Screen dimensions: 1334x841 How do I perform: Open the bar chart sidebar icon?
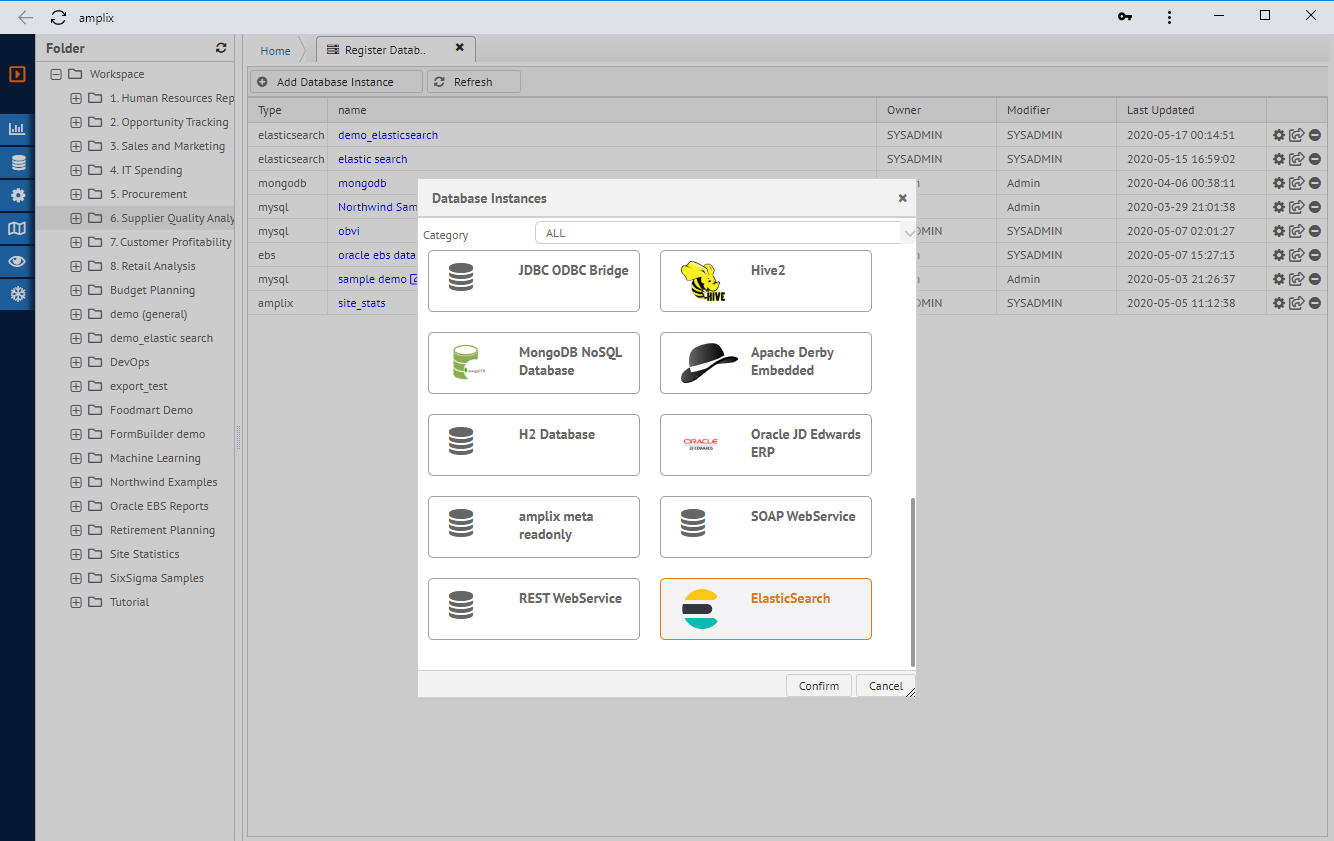pos(17,129)
